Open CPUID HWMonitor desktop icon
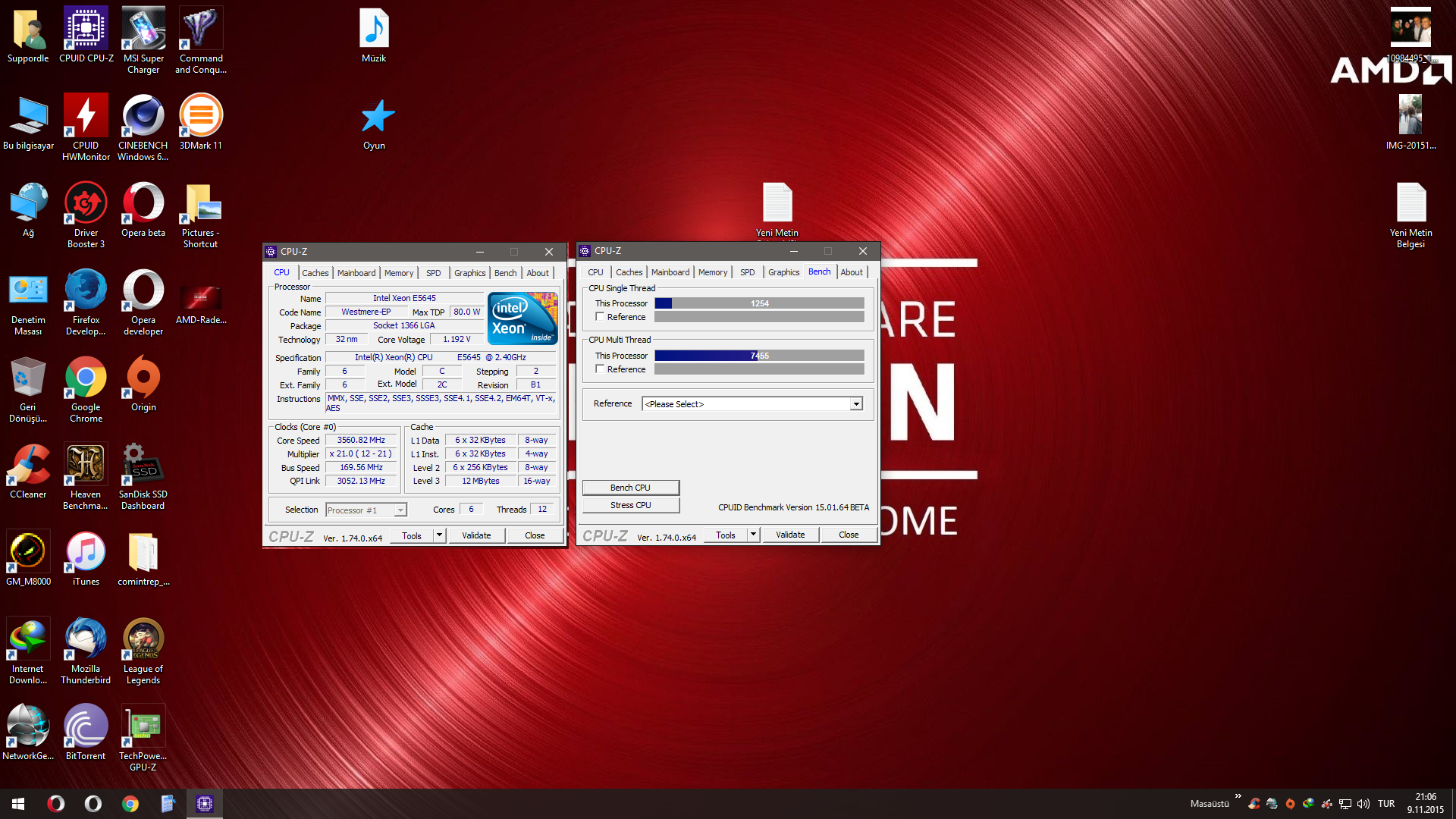Image resolution: width=1456 pixels, height=819 pixels. 86,127
